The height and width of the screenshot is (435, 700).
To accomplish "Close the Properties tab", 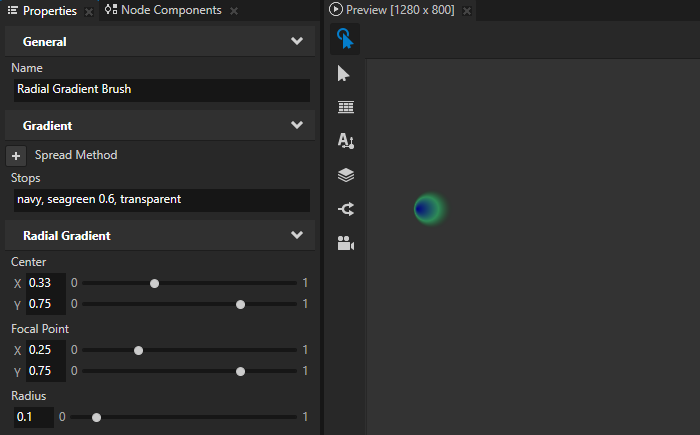I will 89,12.
